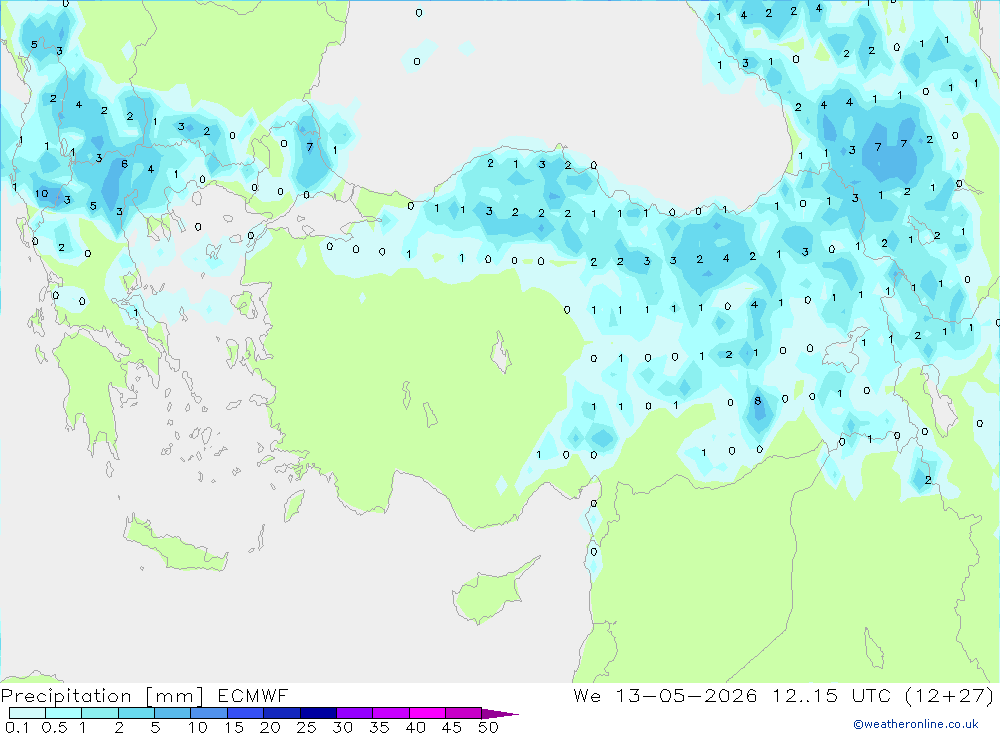Click the above-50 mm arrow tip of legend
The width and height of the screenshot is (1000, 733).
click(500, 713)
